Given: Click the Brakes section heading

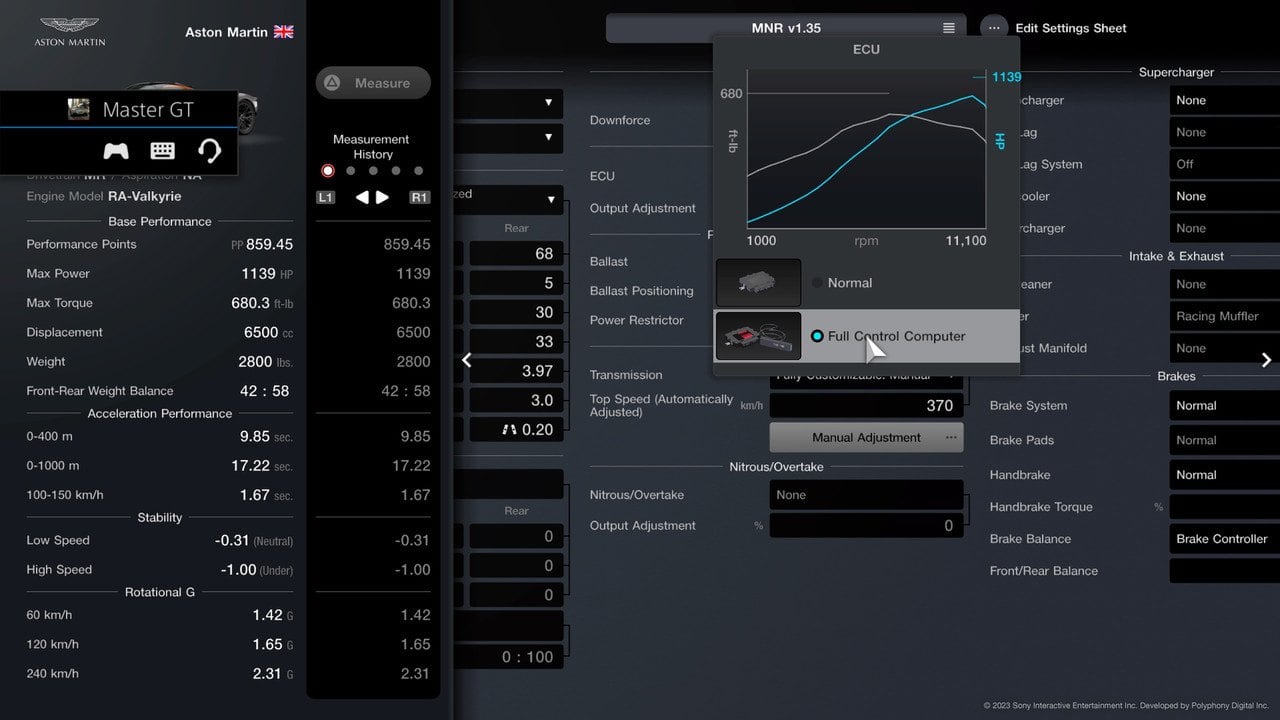Looking at the screenshot, I should coord(1176,376).
